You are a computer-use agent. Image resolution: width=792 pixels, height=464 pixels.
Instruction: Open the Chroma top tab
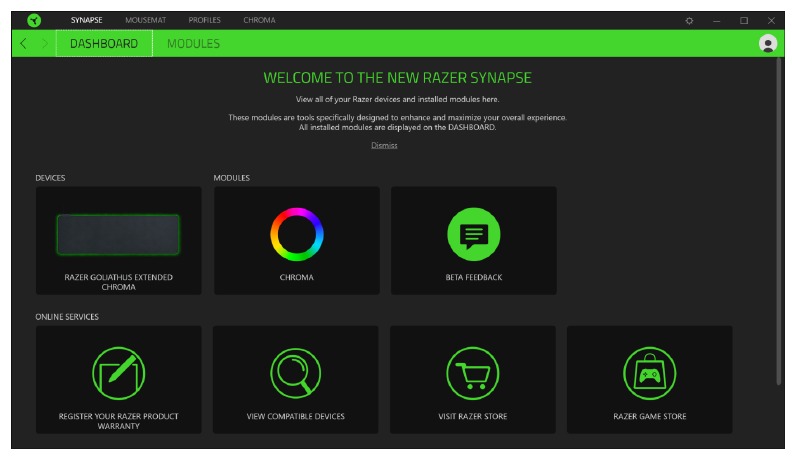click(x=259, y=20)
